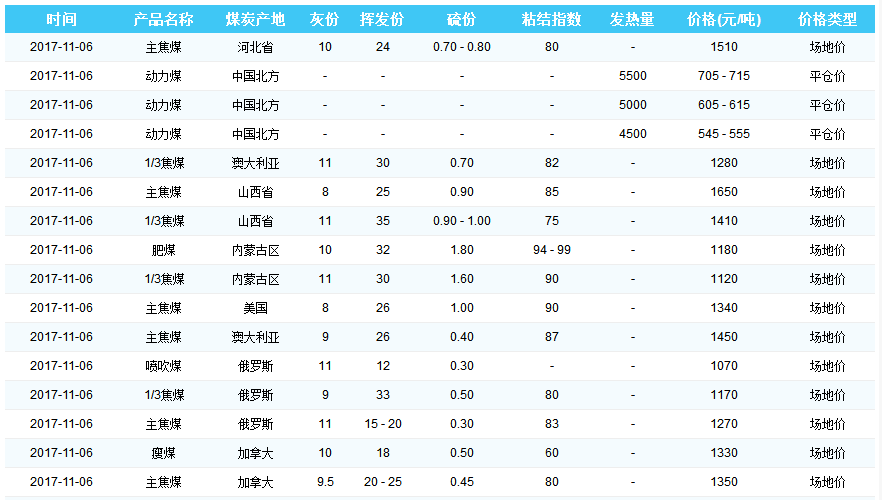Select the 挥发份 column header
Viewport: 882px width, 500px height.
(382, 20)
